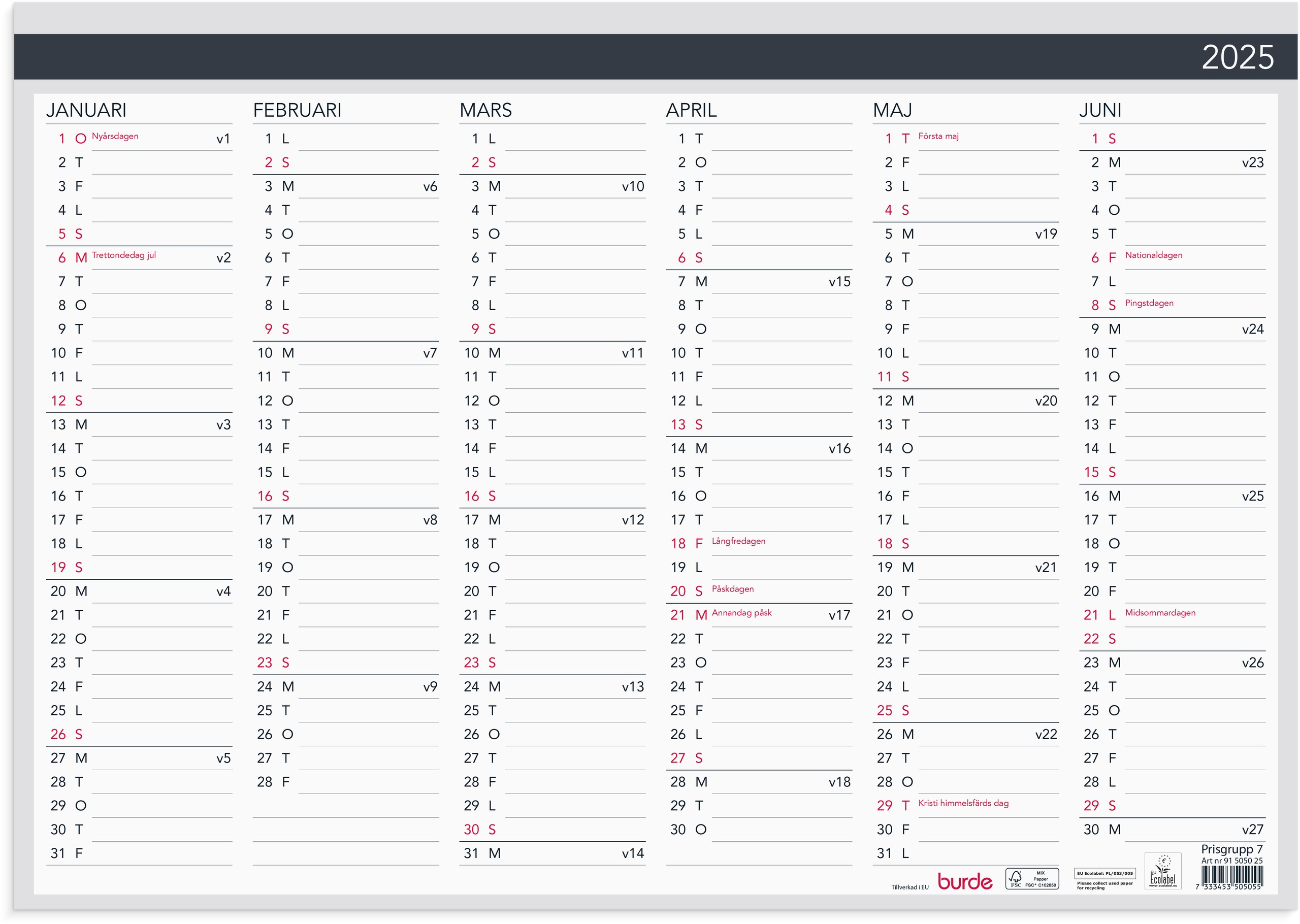Click the FSC Mix Papper certification logo
1300x924 pixels.
(1031, 878)
